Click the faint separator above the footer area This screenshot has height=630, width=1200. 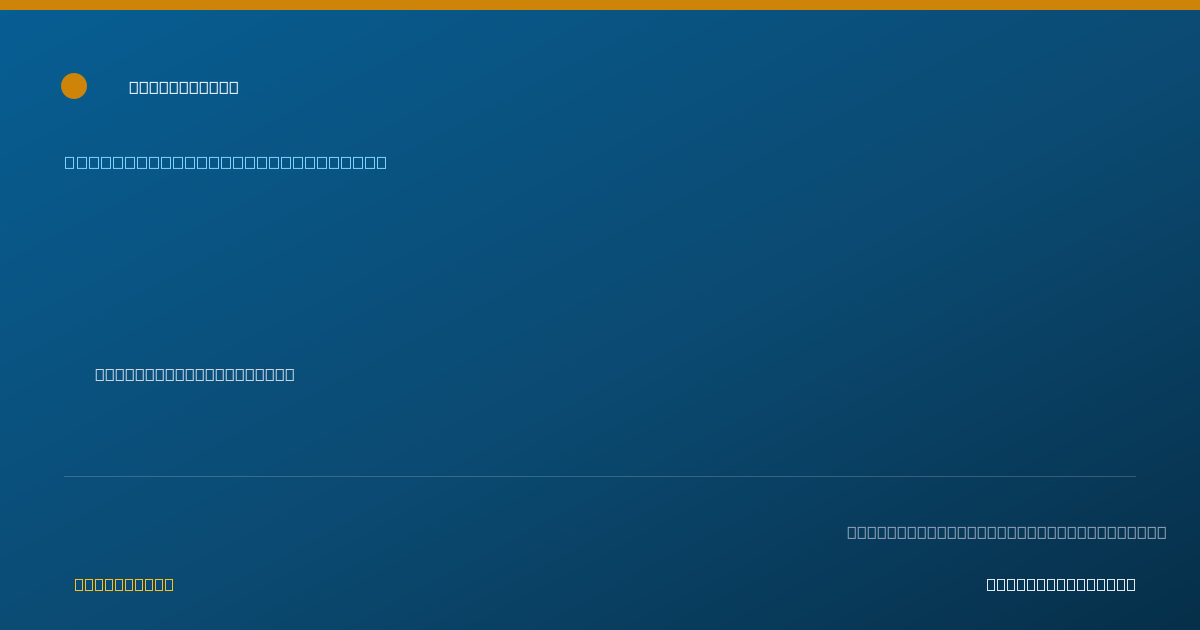tap(600, 476)
